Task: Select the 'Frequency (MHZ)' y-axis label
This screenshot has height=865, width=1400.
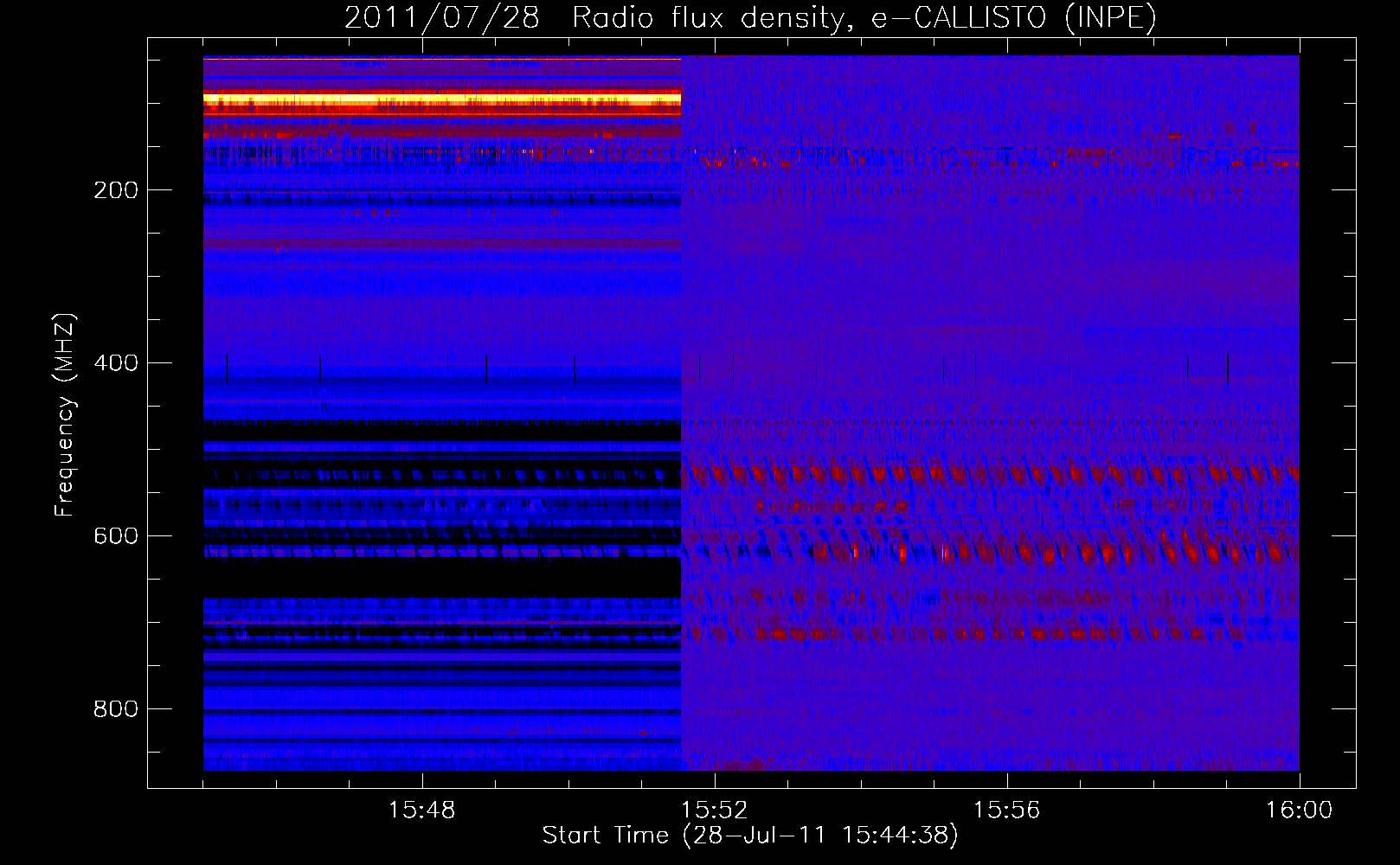Action: point(65,415)
